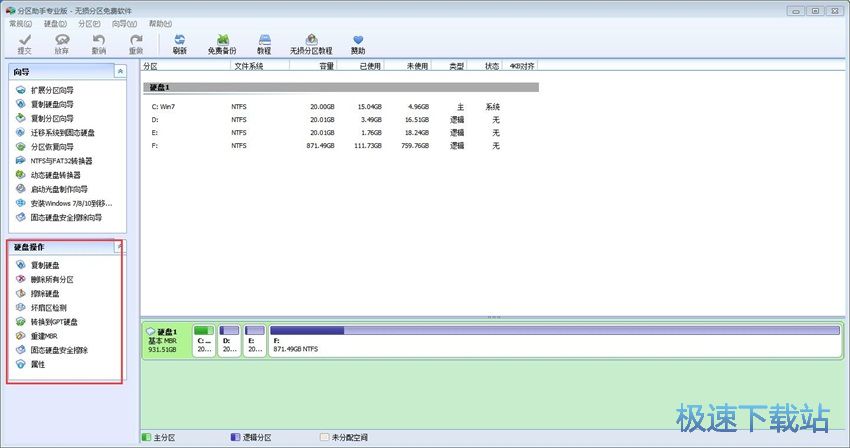Open the 向导 menu
Screen dimensions: 850x448
(124, 23)
